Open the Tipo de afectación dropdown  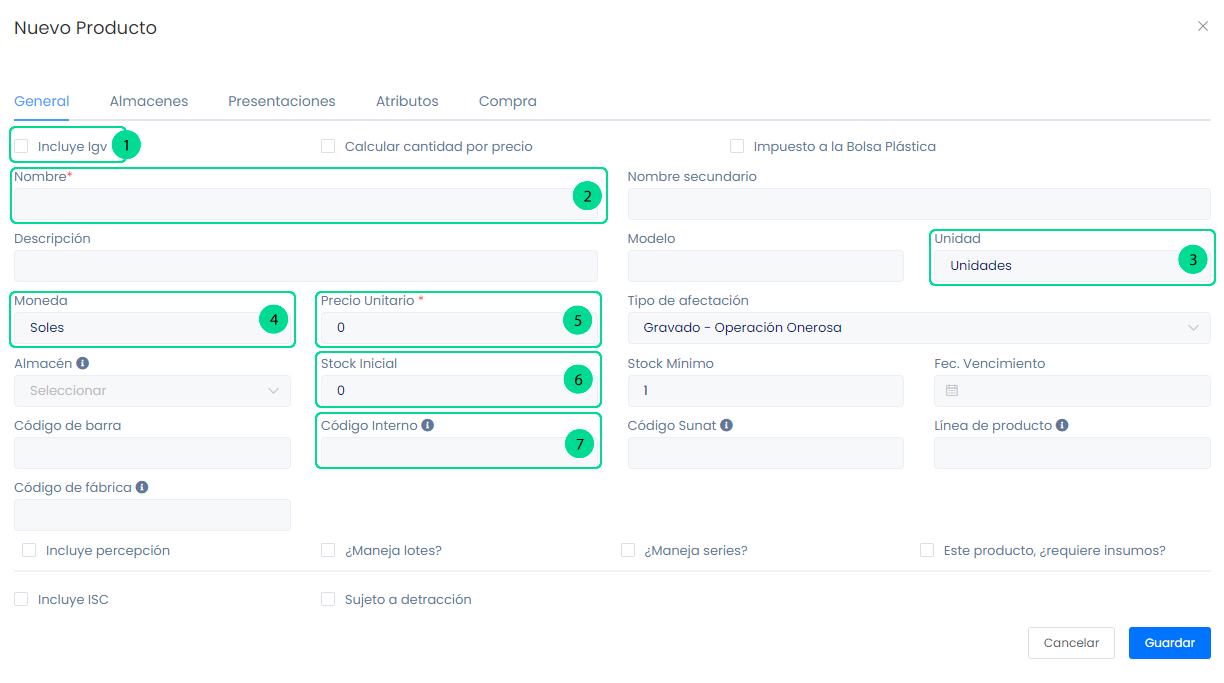[x=918, y=328]
